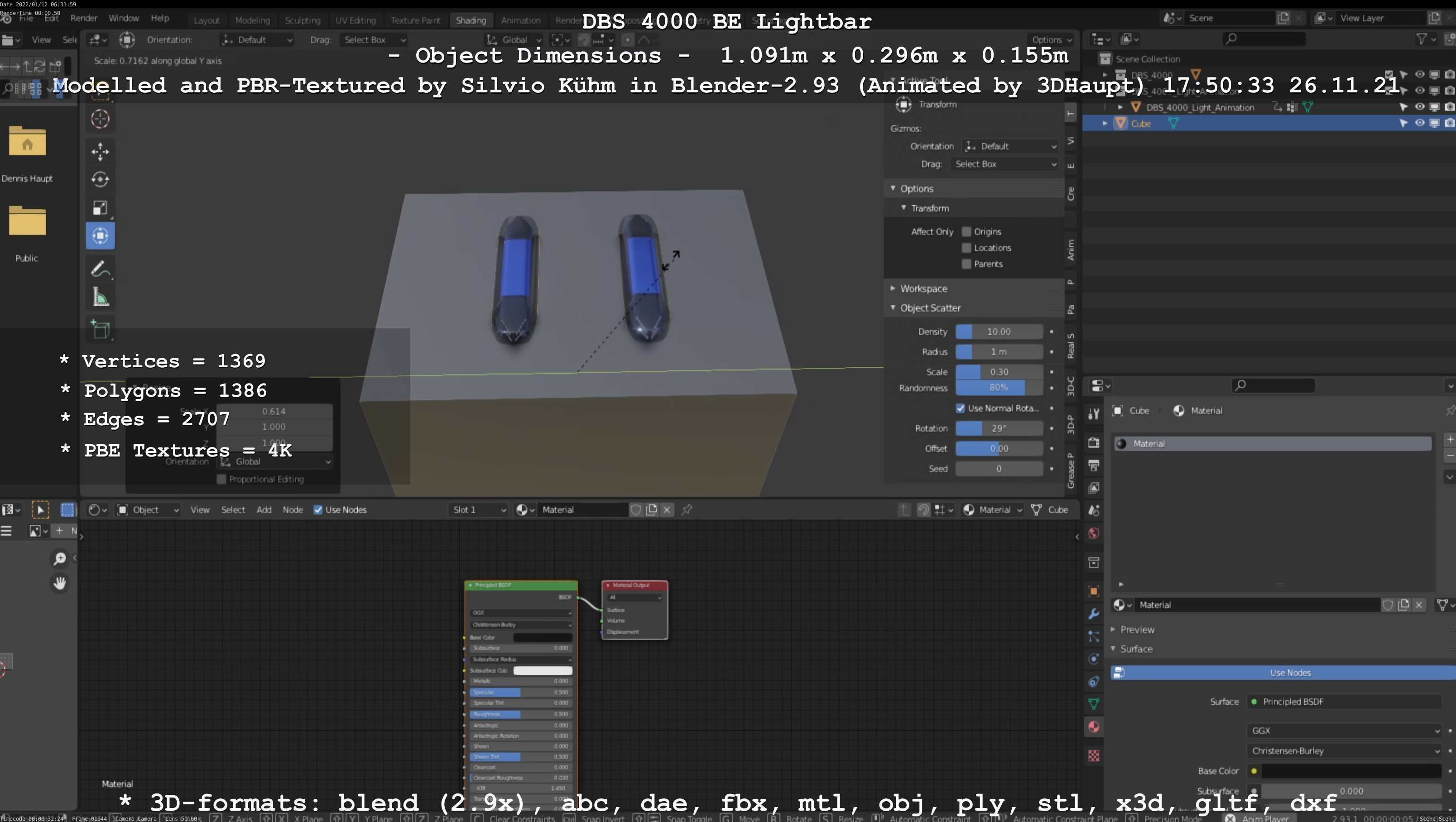Image resolution: width=1456 pixels, height=822 pixels.
Task: Open the Object properties orange square icon
Action: [1094, 591]
